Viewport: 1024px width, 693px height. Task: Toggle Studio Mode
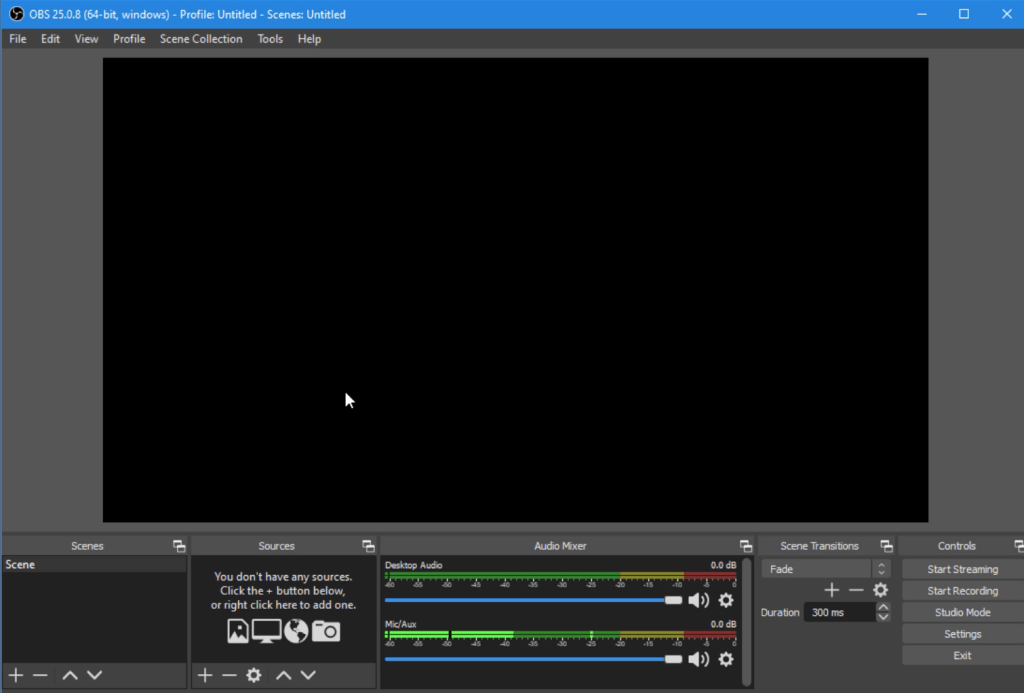point(963,613)
